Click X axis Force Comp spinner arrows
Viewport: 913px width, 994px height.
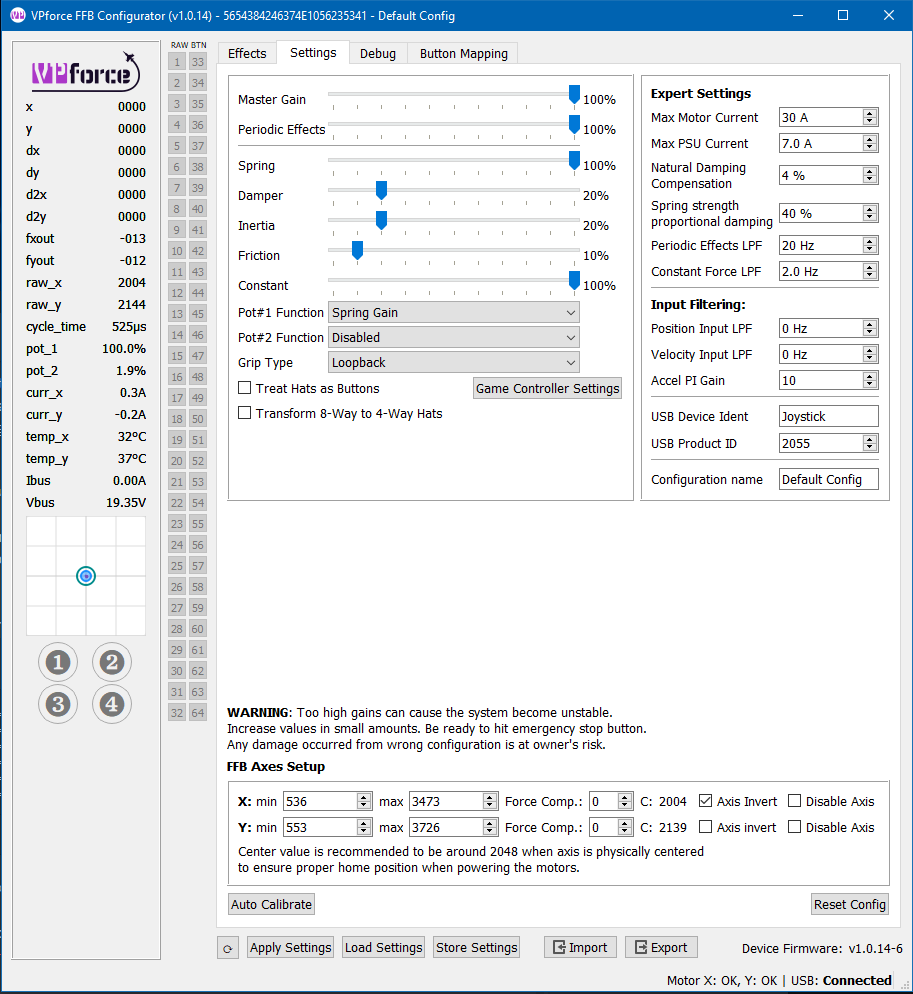(x=625, y=801)
